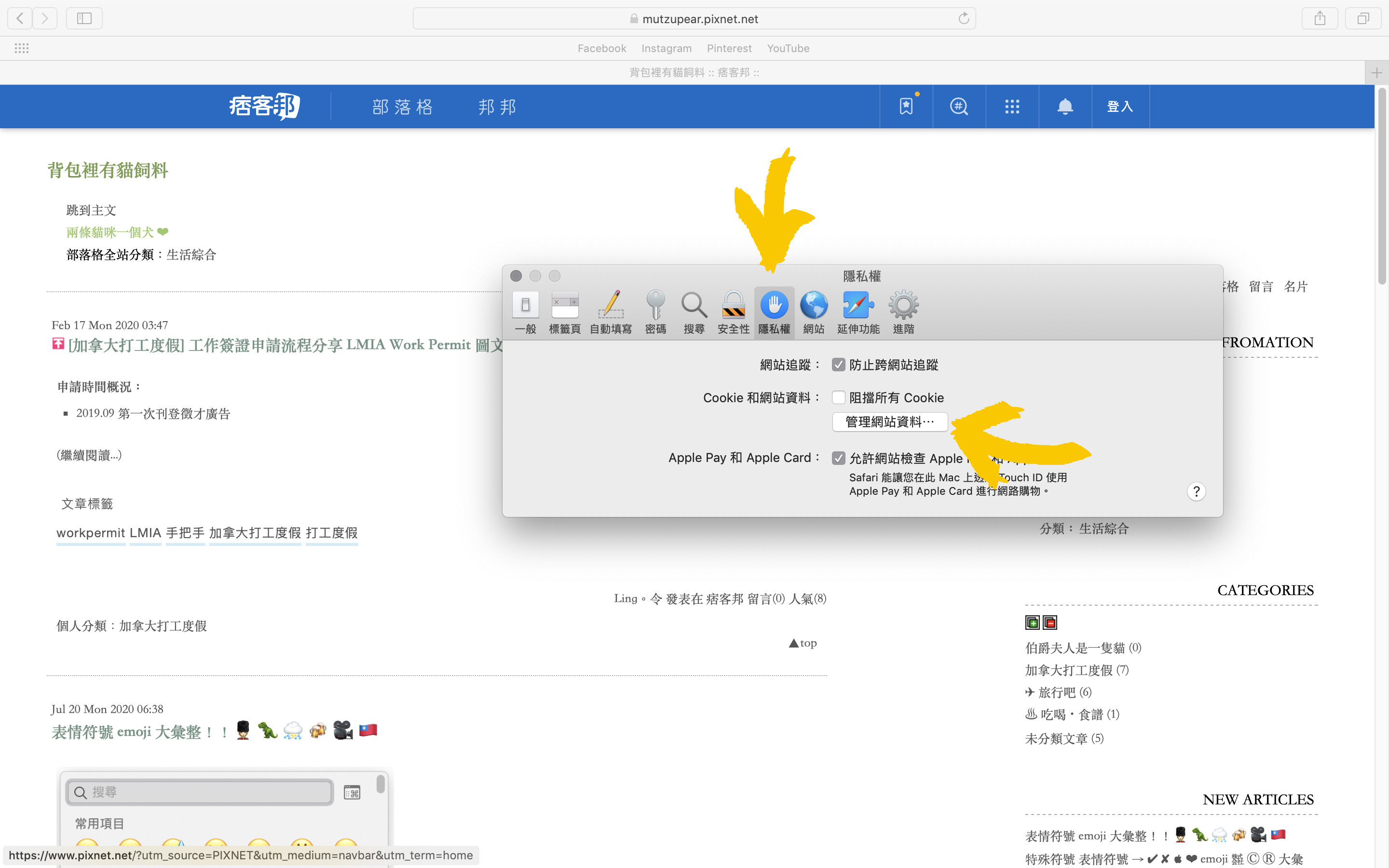Open the favorites grid icon
This screenshot has width=1389, height=868.
(22, 48)
